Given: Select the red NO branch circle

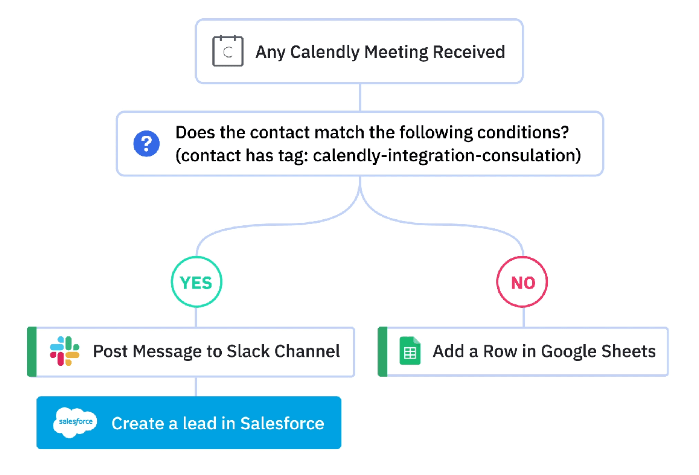Looking at the screenshot, I should tap(522, 283).
